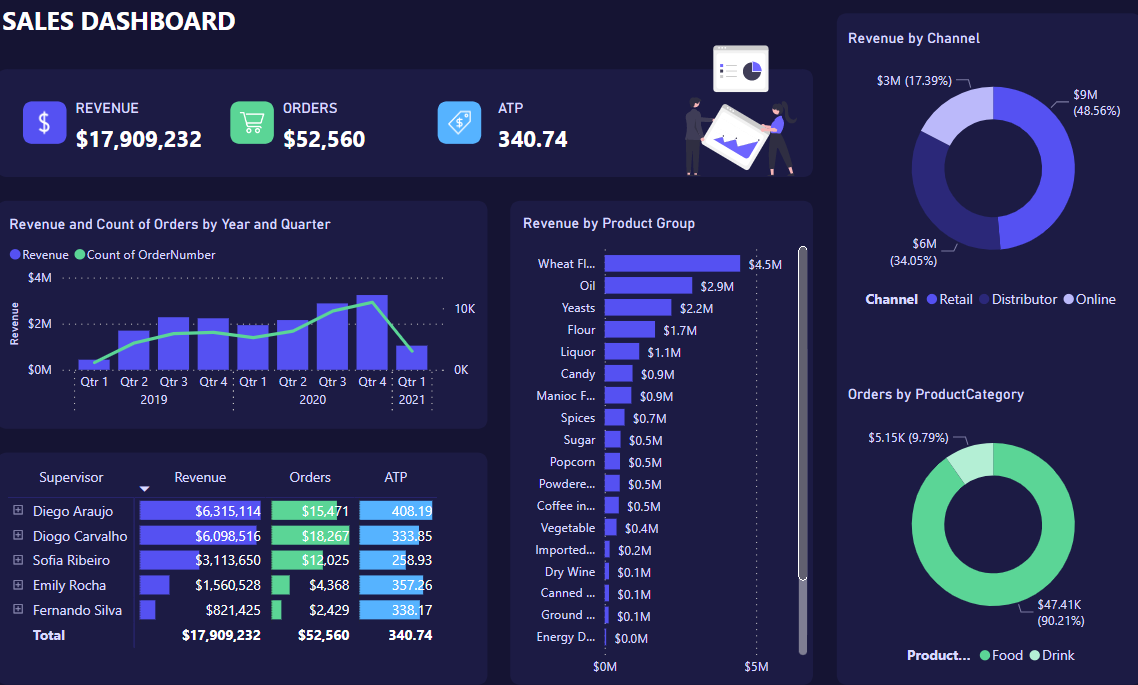Sort table by Supervisor column header
Image resolution: width=1138 pixels, height=685 pixels.
pos(71,478)
